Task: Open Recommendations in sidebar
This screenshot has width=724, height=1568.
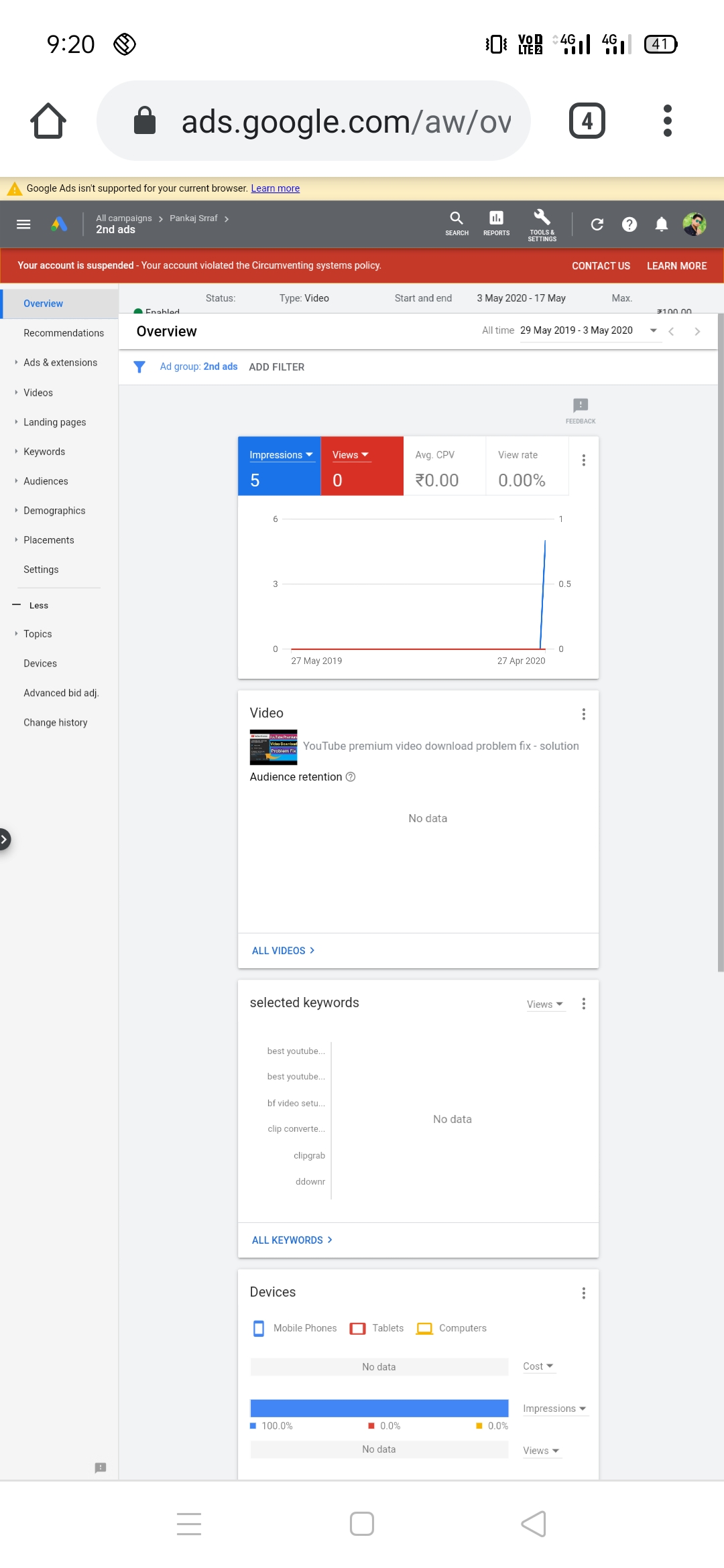Action: (64, 333)
